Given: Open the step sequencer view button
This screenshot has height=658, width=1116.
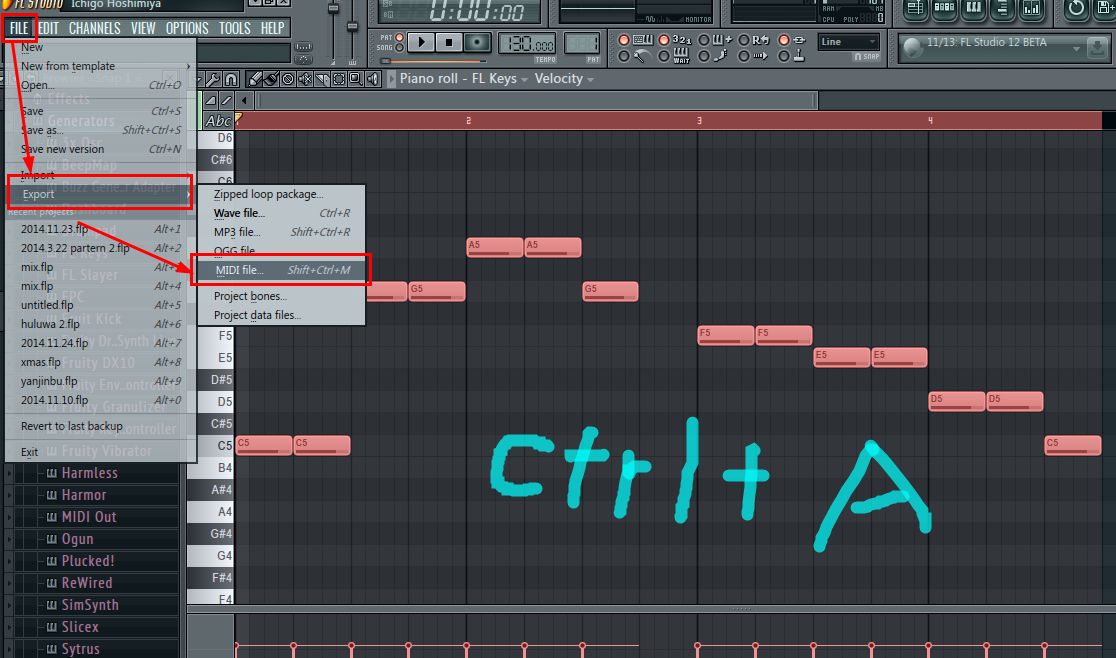Looking at the screenshot, I should coord(944,9).
